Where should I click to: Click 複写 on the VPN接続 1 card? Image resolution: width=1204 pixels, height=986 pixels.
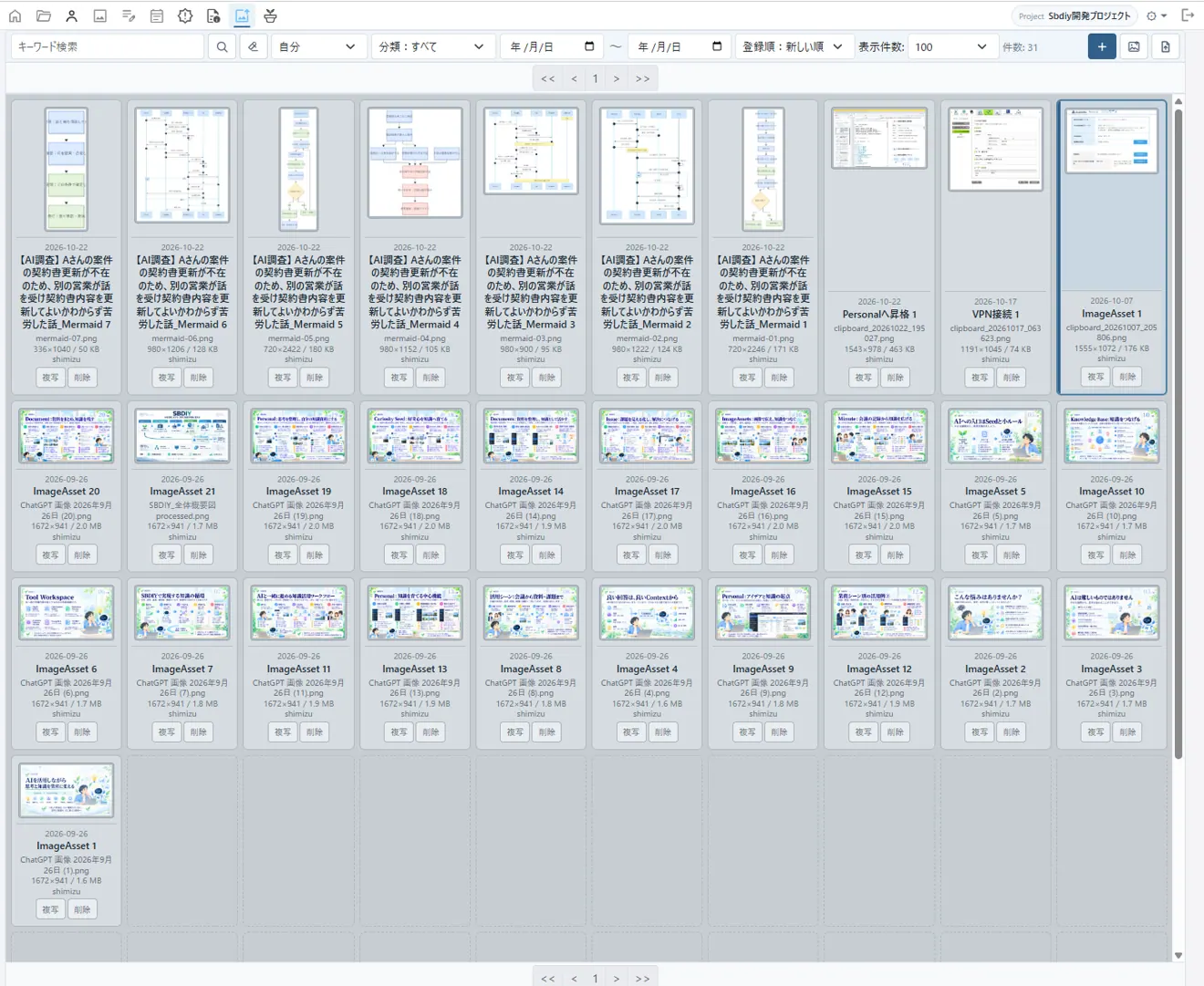tap(980, 378)
